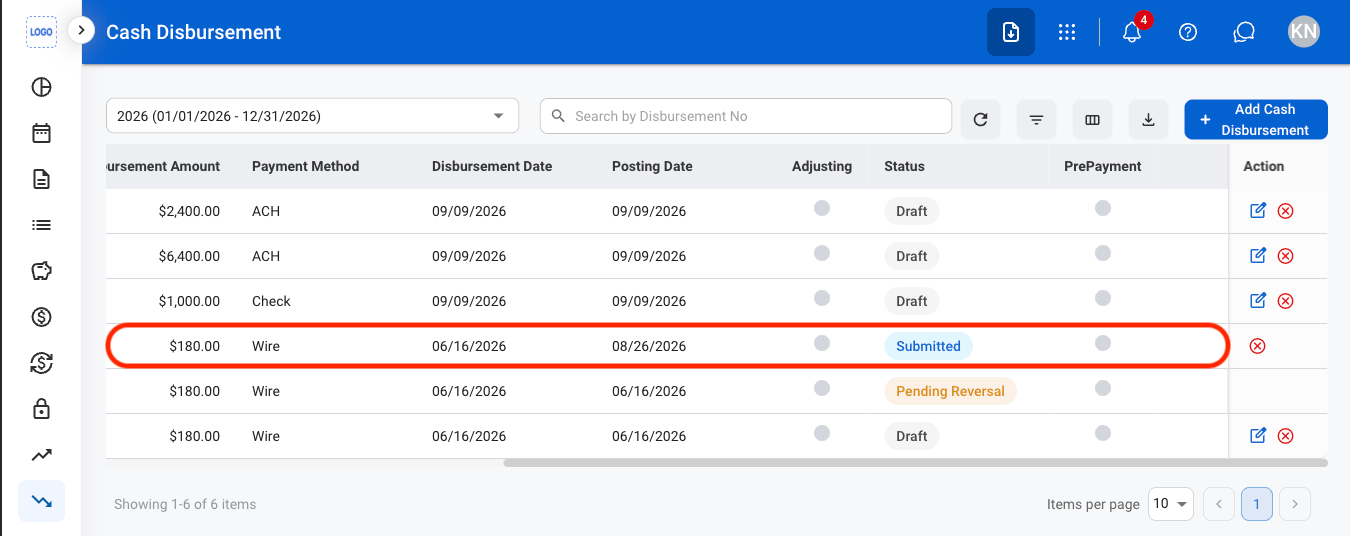
Task: Click the LOGO placeholder in the sidebar
Action: [41, 32]
